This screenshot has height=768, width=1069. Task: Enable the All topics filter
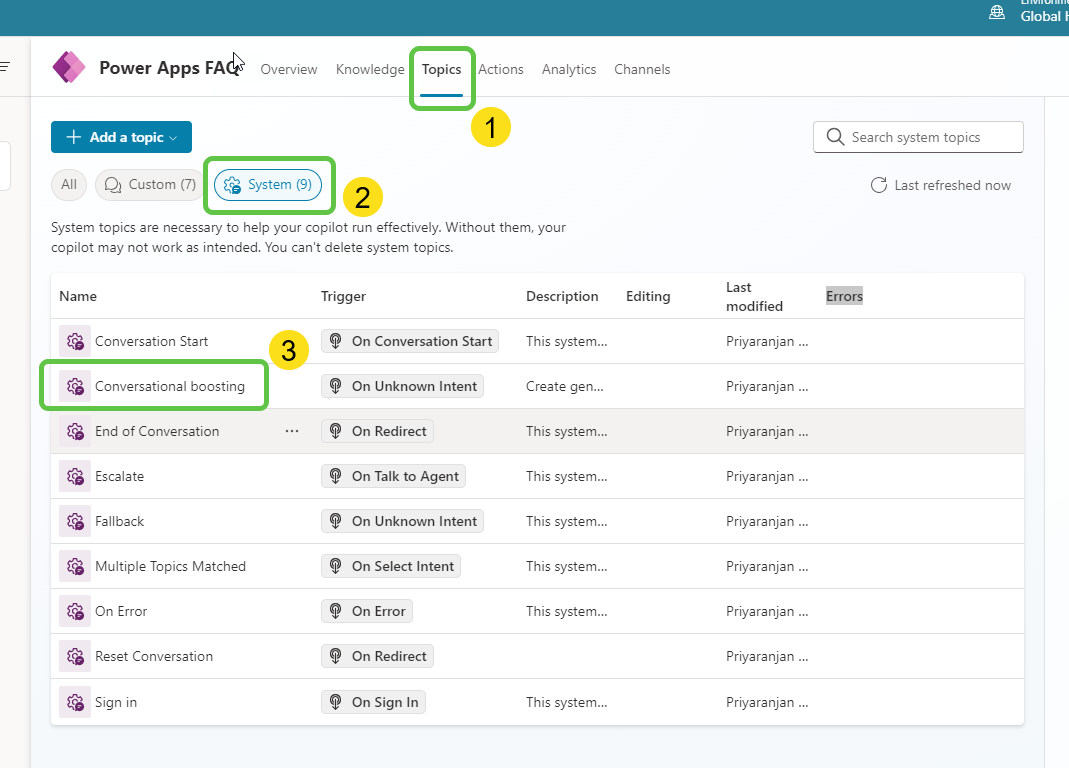pos(68,184)
